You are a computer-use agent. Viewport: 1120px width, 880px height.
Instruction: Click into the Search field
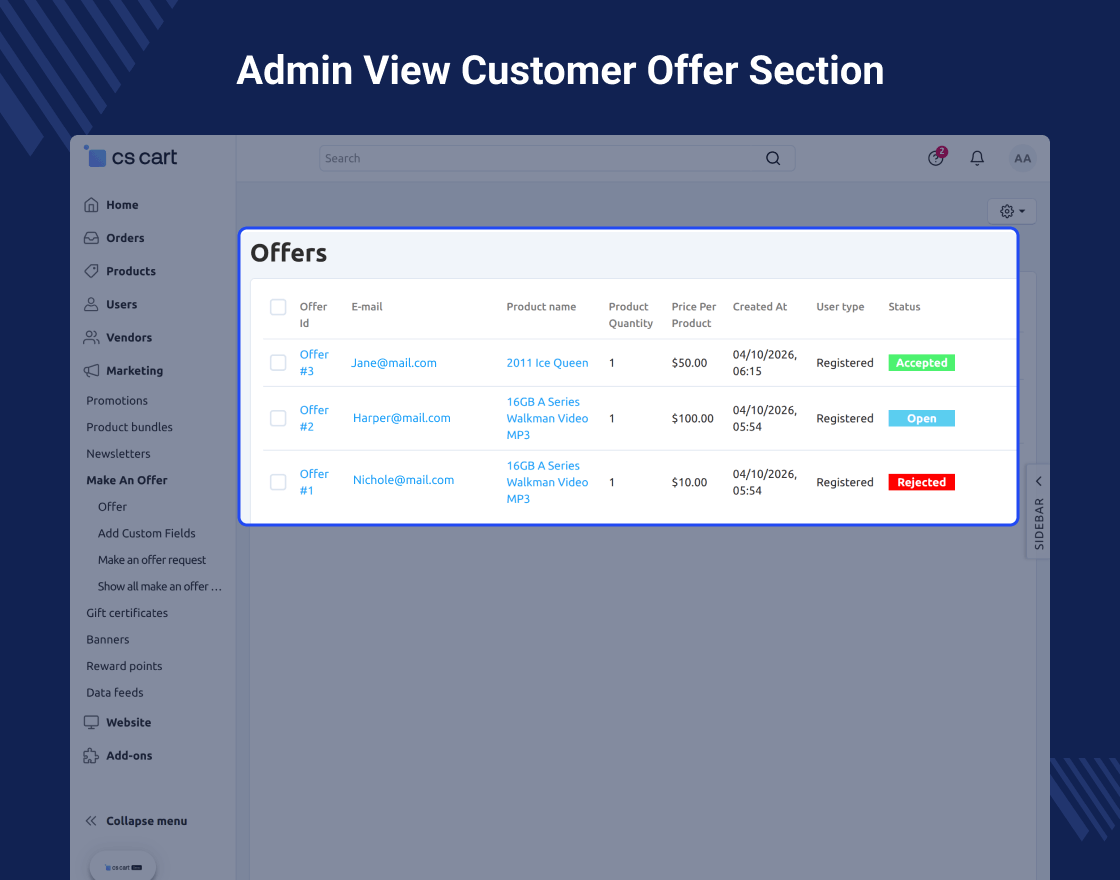(x=543, y=159)
